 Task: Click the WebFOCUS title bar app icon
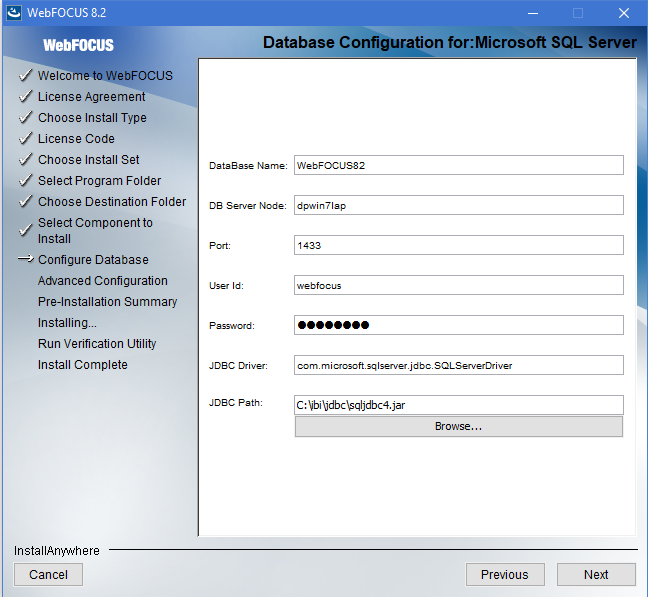[x=14, y=13]
